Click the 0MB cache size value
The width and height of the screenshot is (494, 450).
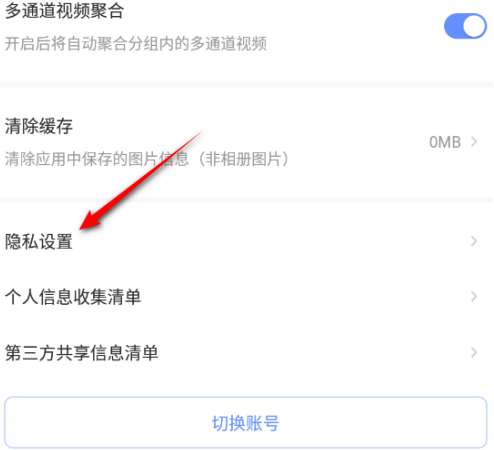pyautogui.click(x=445, y=142)
